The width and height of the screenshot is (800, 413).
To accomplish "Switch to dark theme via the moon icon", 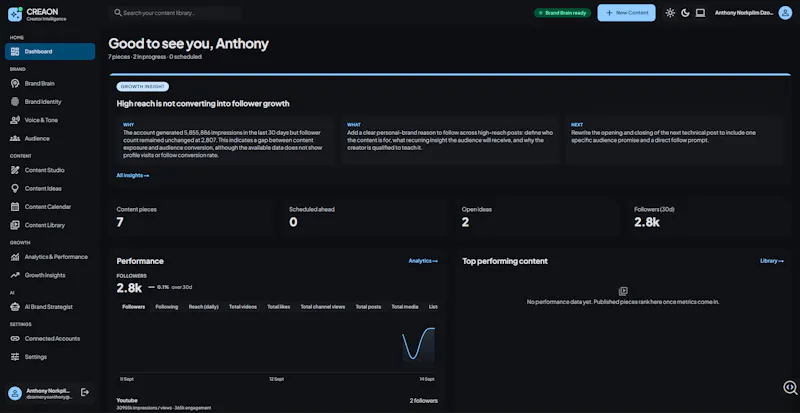I will [x=685, y=13].
